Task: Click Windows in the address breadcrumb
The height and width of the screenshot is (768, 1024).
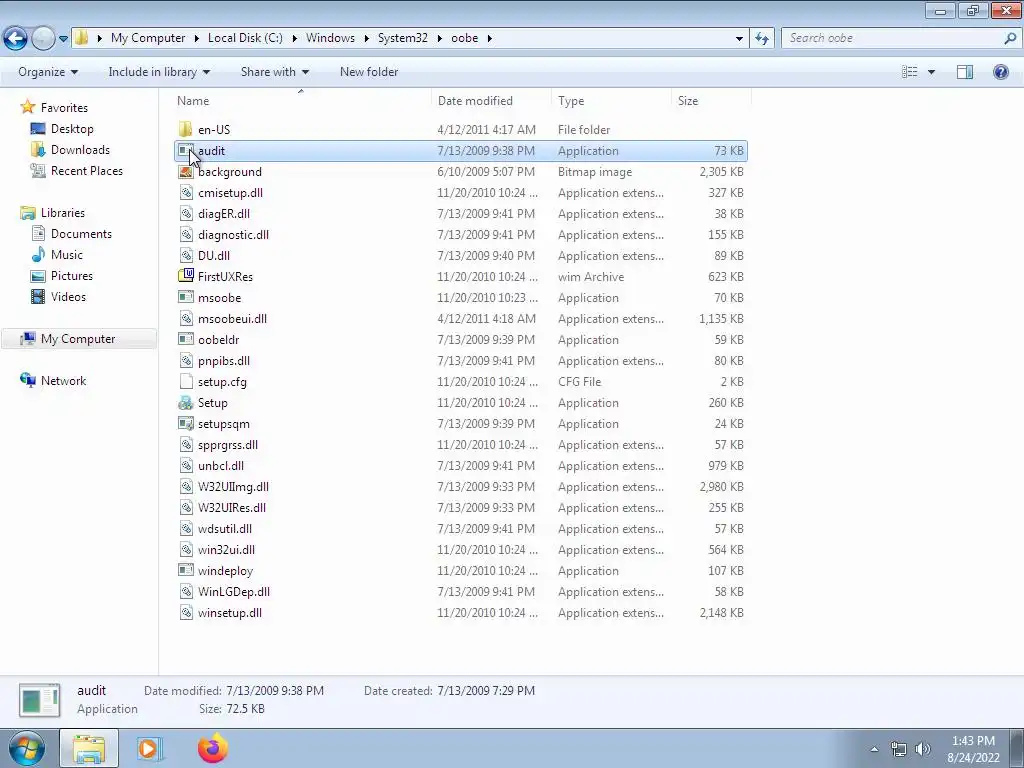Action: 330,38
